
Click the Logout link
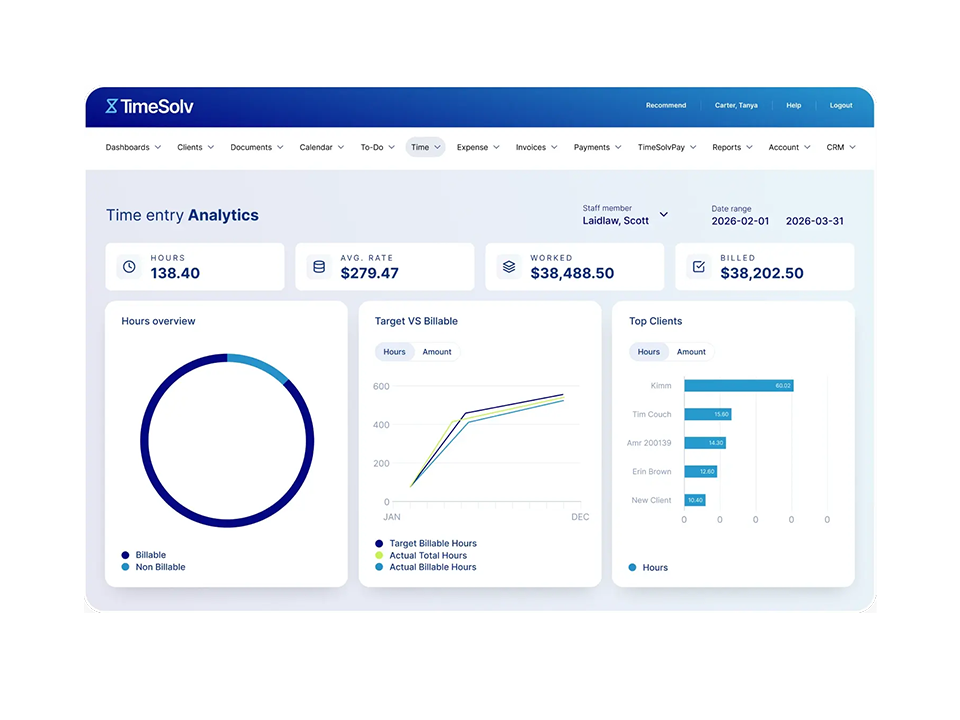841,105
